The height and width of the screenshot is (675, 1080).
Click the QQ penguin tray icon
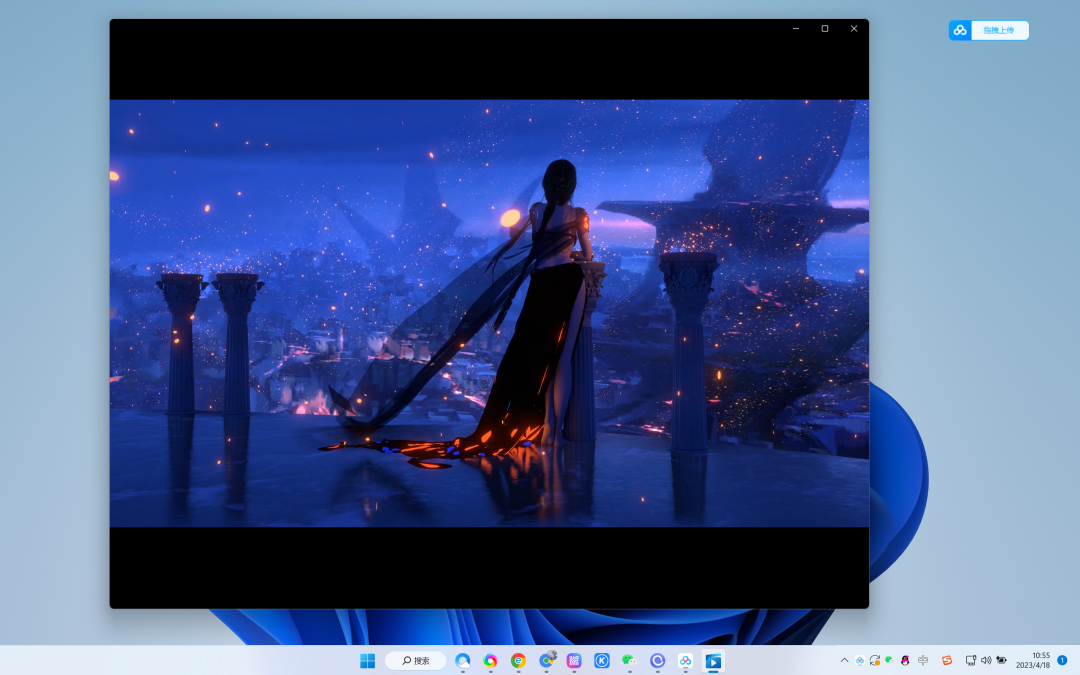905,660
